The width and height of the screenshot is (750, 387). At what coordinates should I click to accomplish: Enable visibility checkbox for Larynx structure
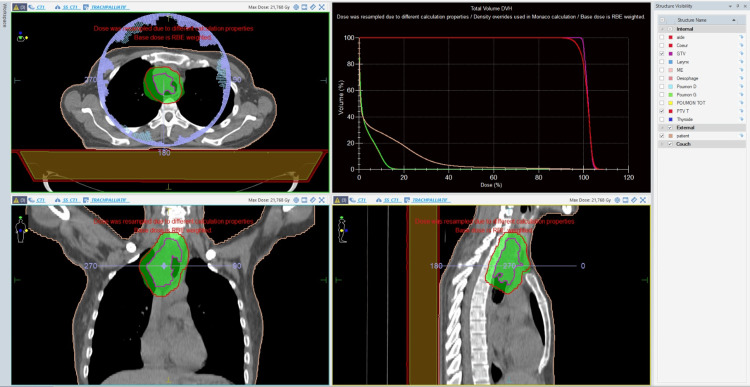(662, 62)
